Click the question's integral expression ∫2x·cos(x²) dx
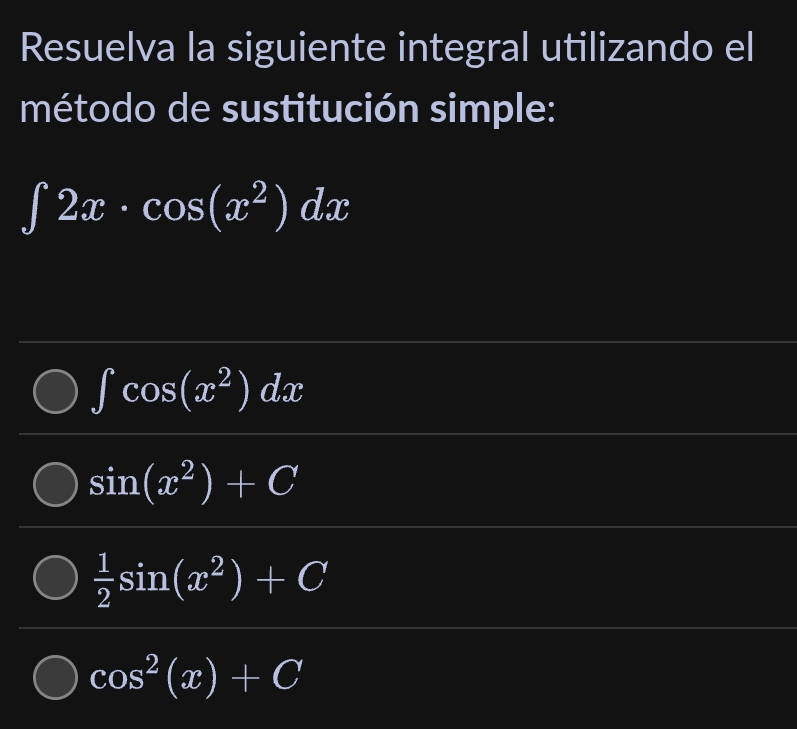 [x=185, y=206]
